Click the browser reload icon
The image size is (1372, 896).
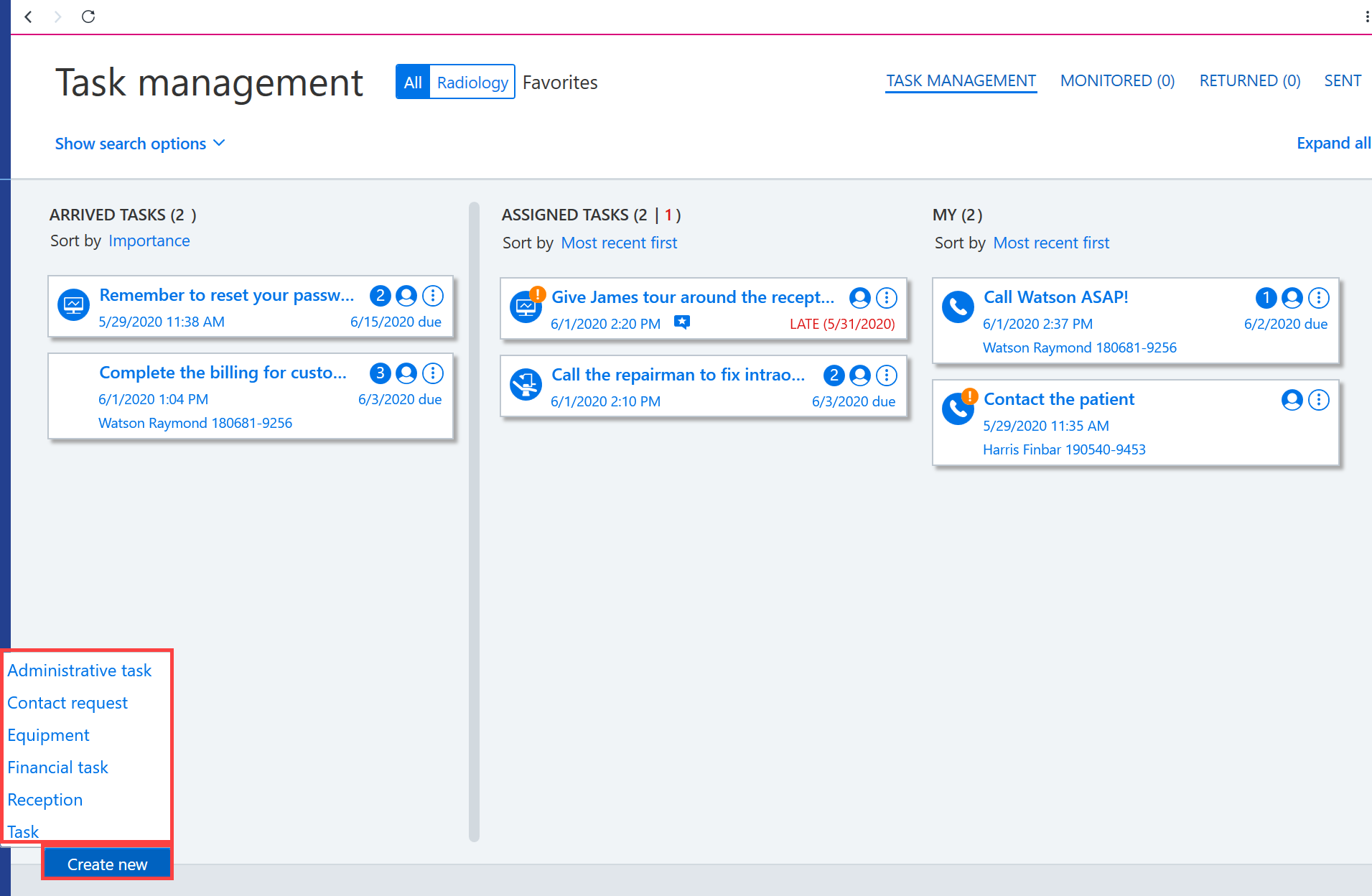(88, 17)
